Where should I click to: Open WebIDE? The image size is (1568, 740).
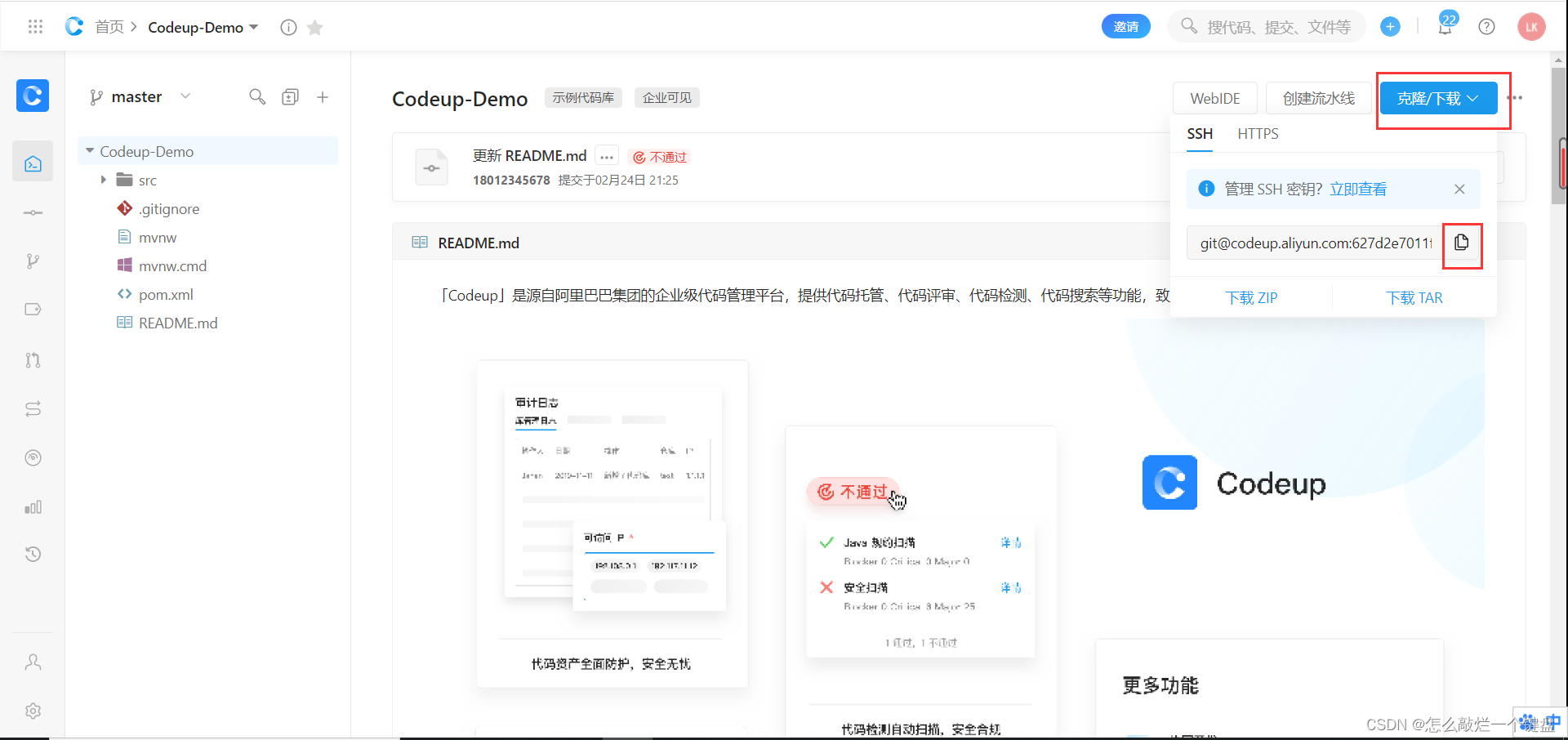(1215, 98)
